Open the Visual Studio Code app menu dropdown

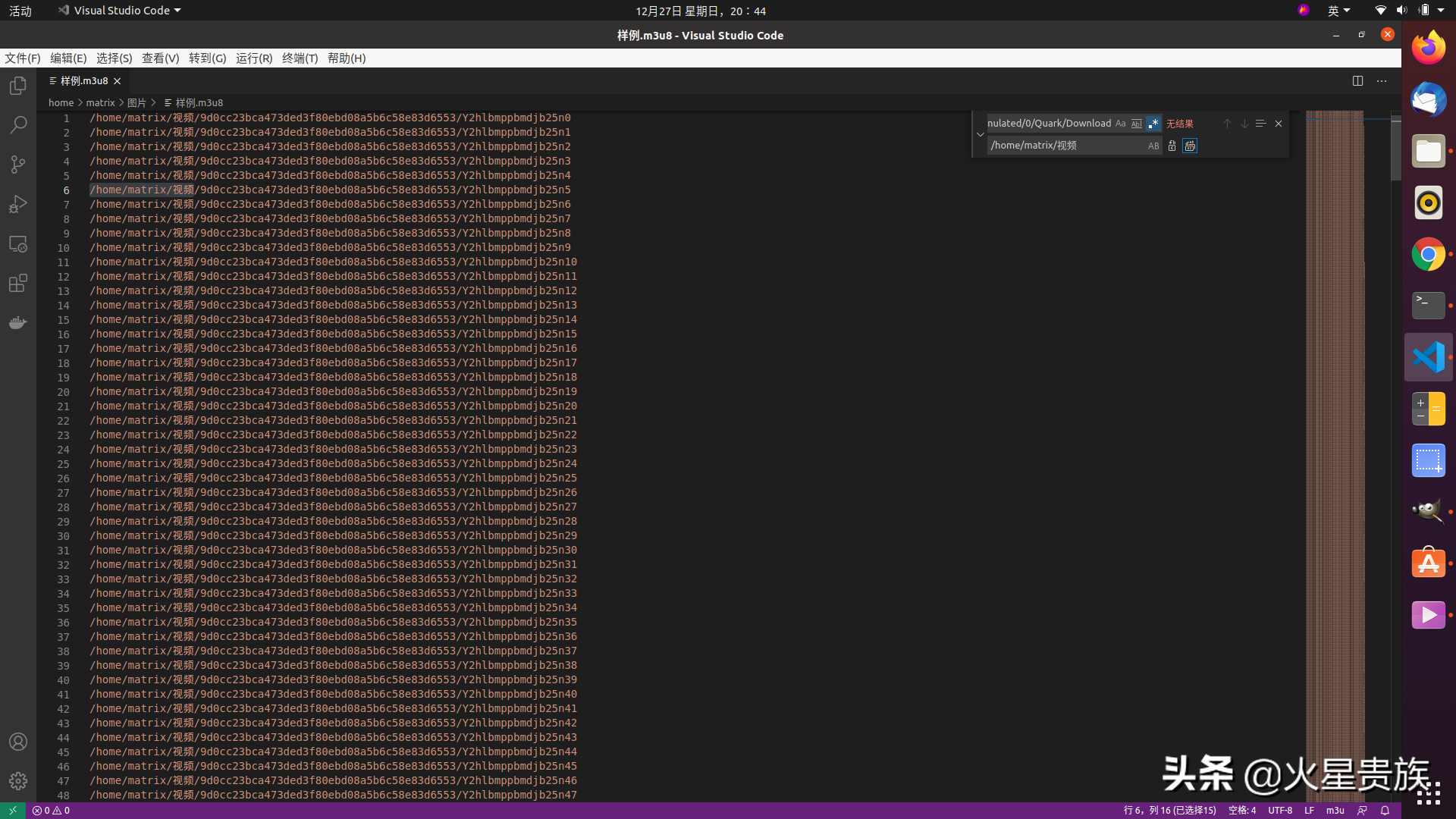point(120,11)
